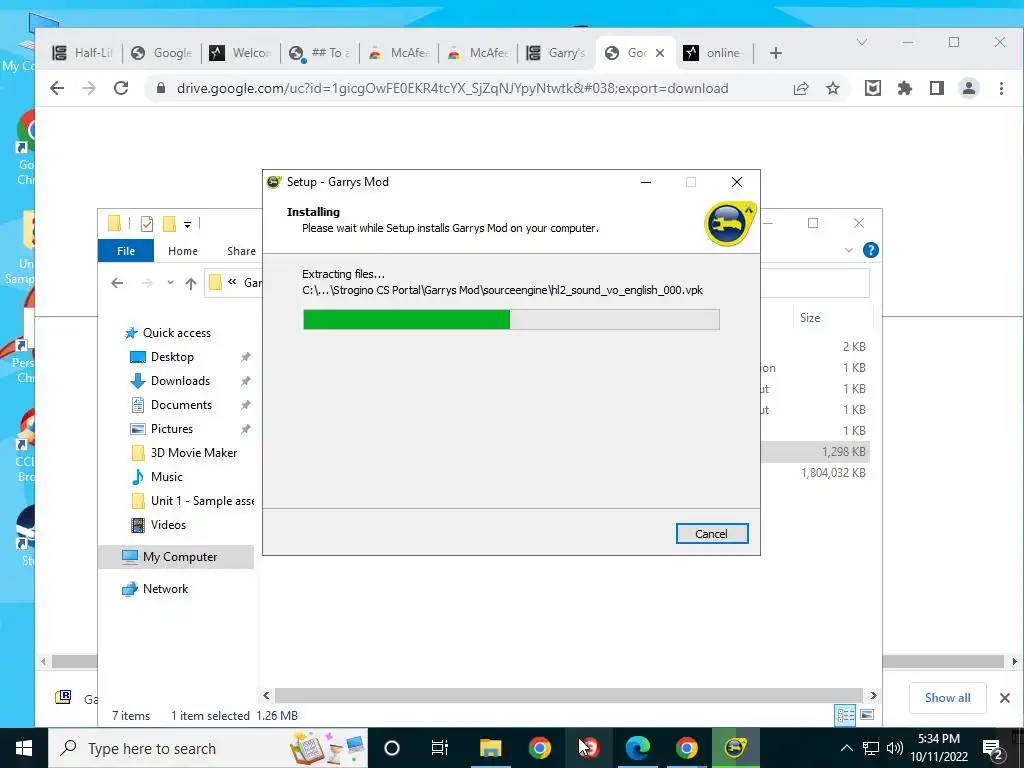Open Microsoft Edge from taskbar
Image resolution: width=1024 pixels, height=768 pixels.
tap(637, 748)
